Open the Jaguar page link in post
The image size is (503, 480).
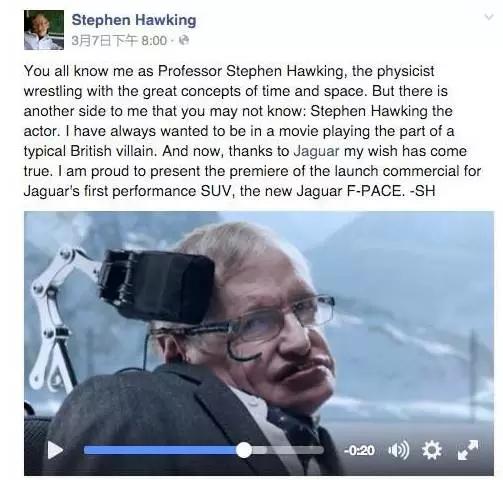pyautogui.click(x=316, y=151)
